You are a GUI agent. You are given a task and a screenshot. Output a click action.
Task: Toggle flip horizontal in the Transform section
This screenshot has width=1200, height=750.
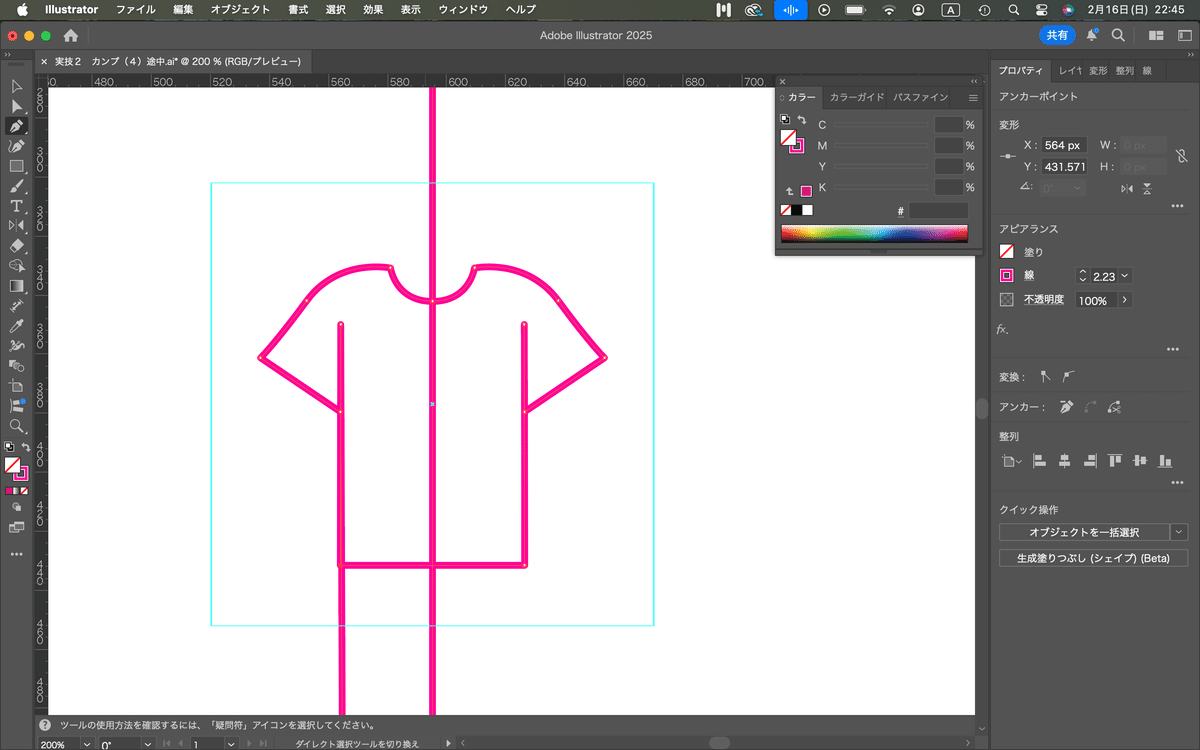1127,188
